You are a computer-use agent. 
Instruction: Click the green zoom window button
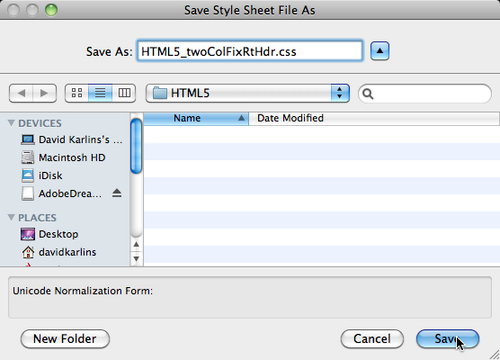point(51,10)
